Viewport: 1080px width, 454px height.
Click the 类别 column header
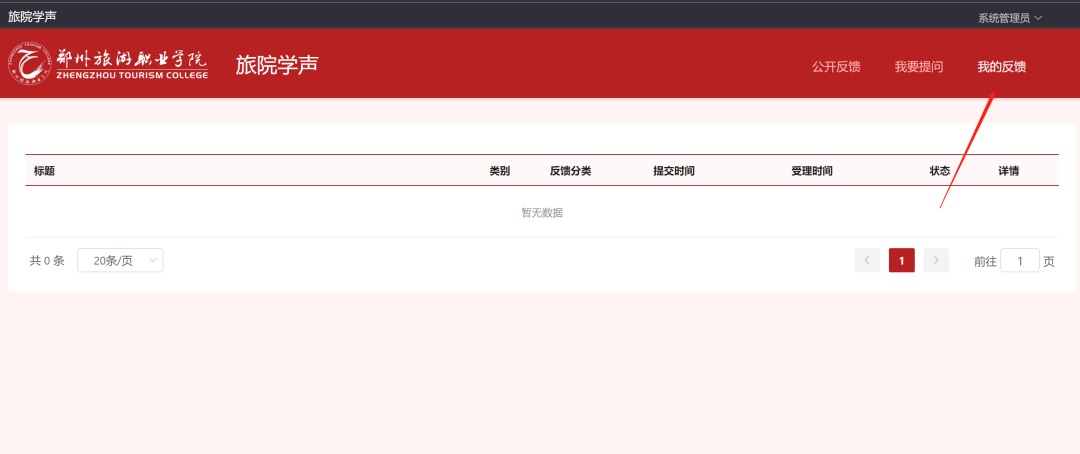click(x=499, y=171)
